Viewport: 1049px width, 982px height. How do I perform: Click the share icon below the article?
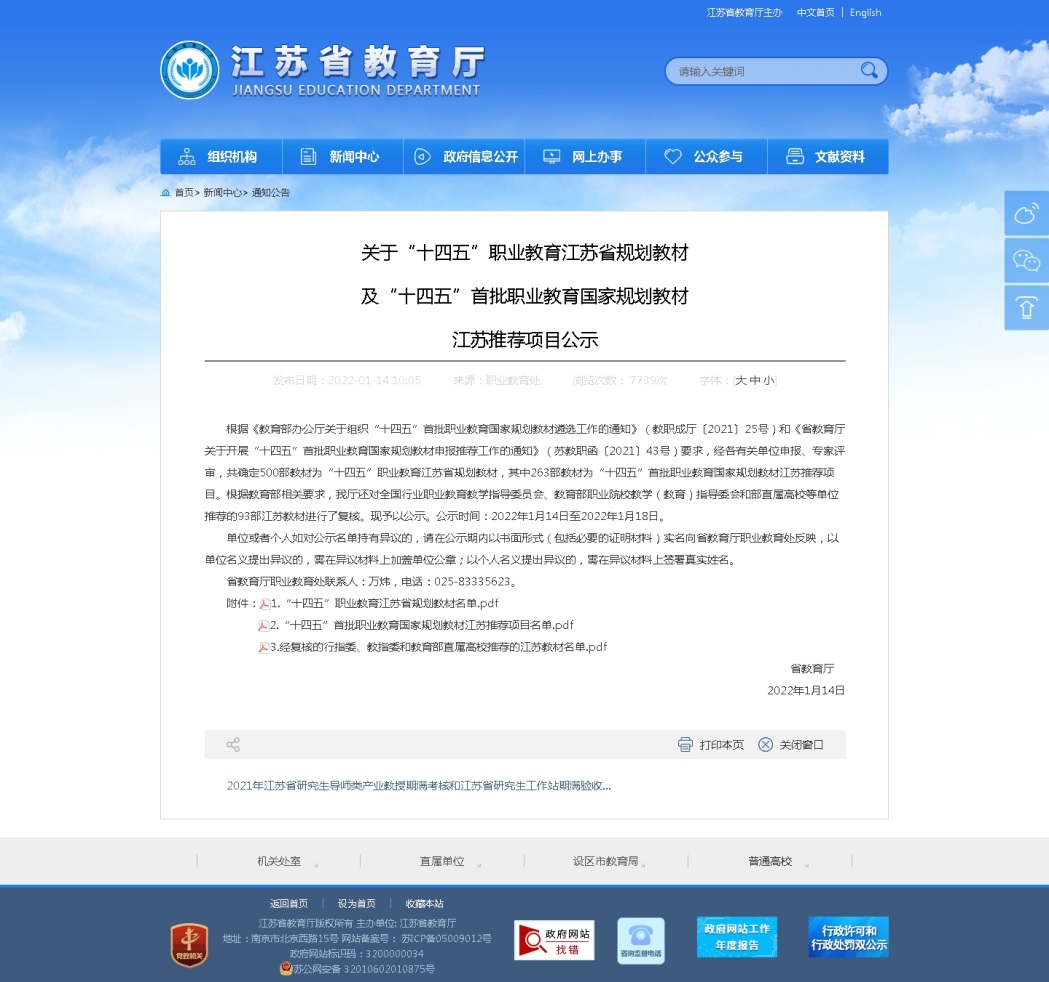point(233,745)
